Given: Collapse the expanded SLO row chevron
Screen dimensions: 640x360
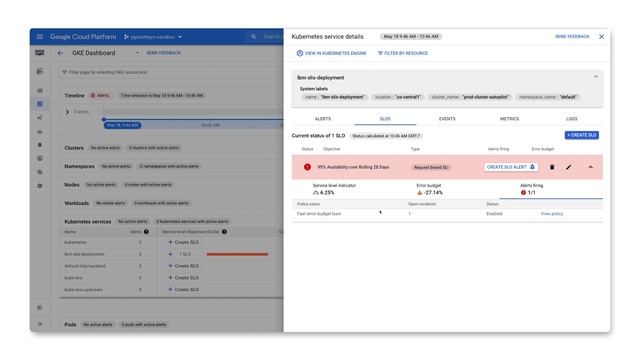Looking at the screenshot, I should (x=591, y=167).
